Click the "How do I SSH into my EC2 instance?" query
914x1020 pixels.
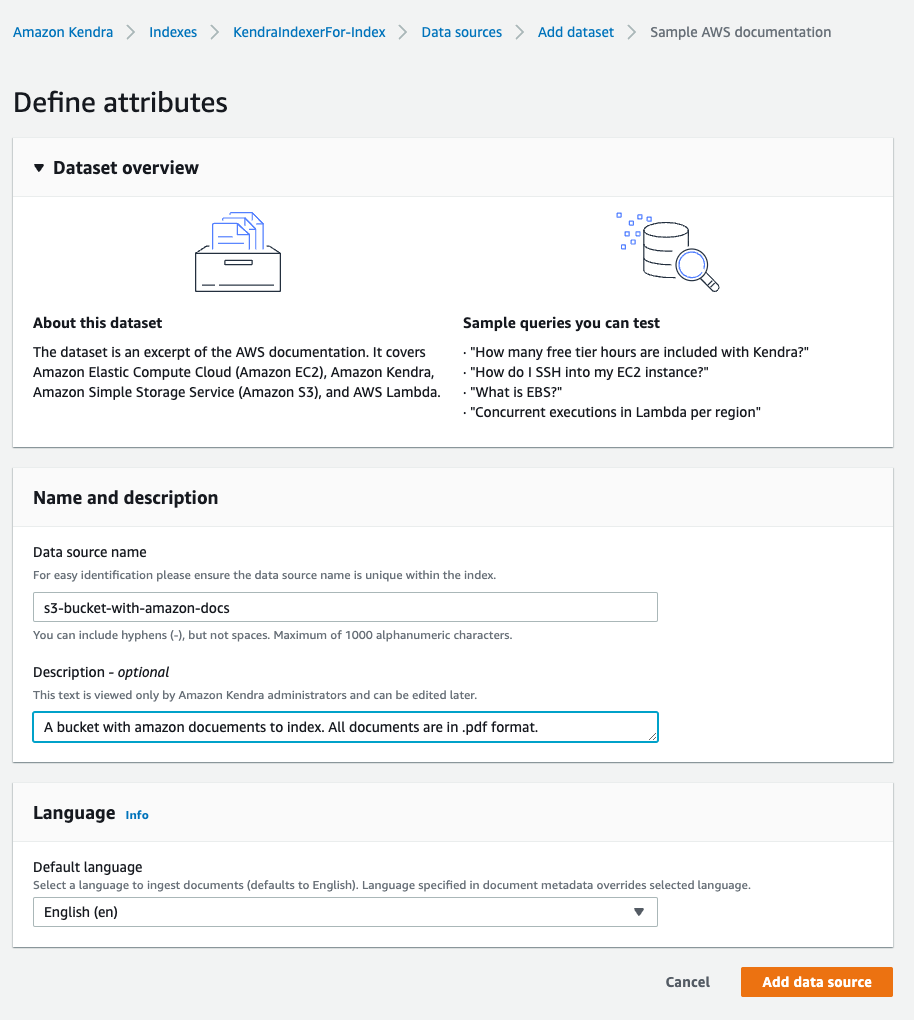pyautogui.click(x=589, y=372)
